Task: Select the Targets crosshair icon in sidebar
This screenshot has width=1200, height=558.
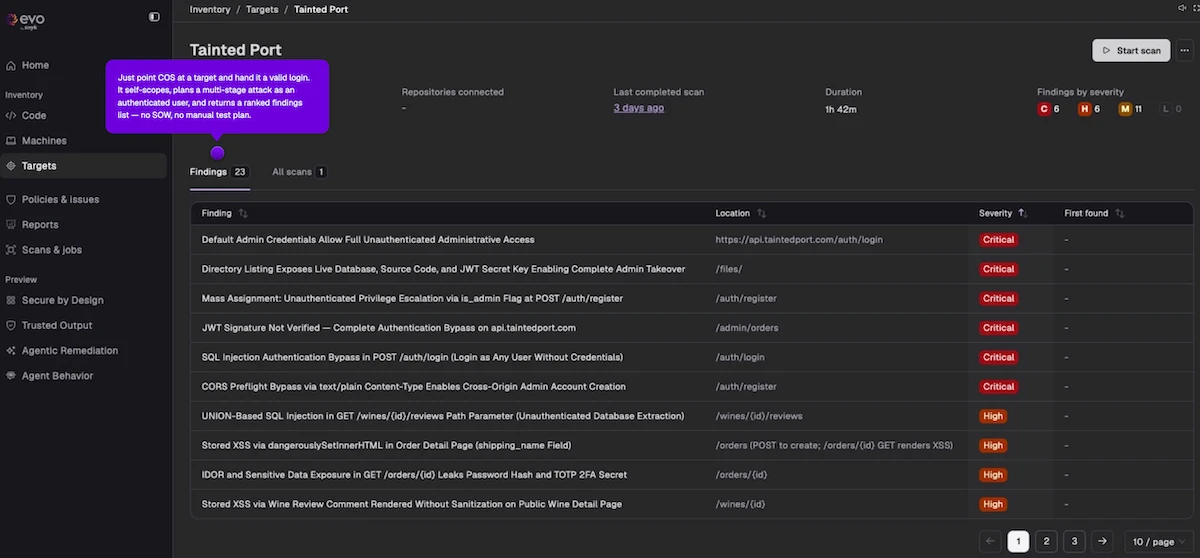Action: click(x=11, y=166)
